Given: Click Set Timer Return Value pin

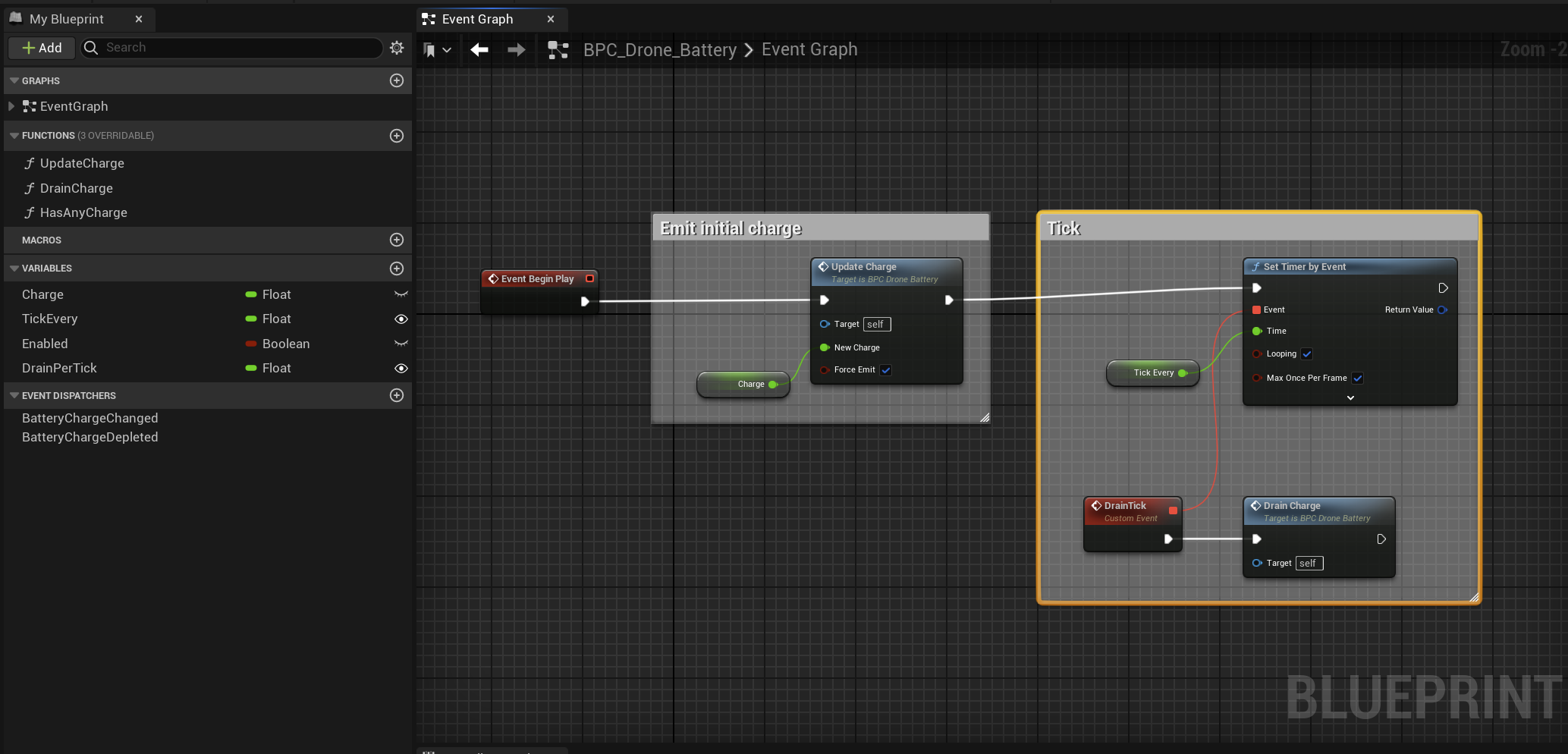Looking at the screenshot, I should coord(1442,309).
